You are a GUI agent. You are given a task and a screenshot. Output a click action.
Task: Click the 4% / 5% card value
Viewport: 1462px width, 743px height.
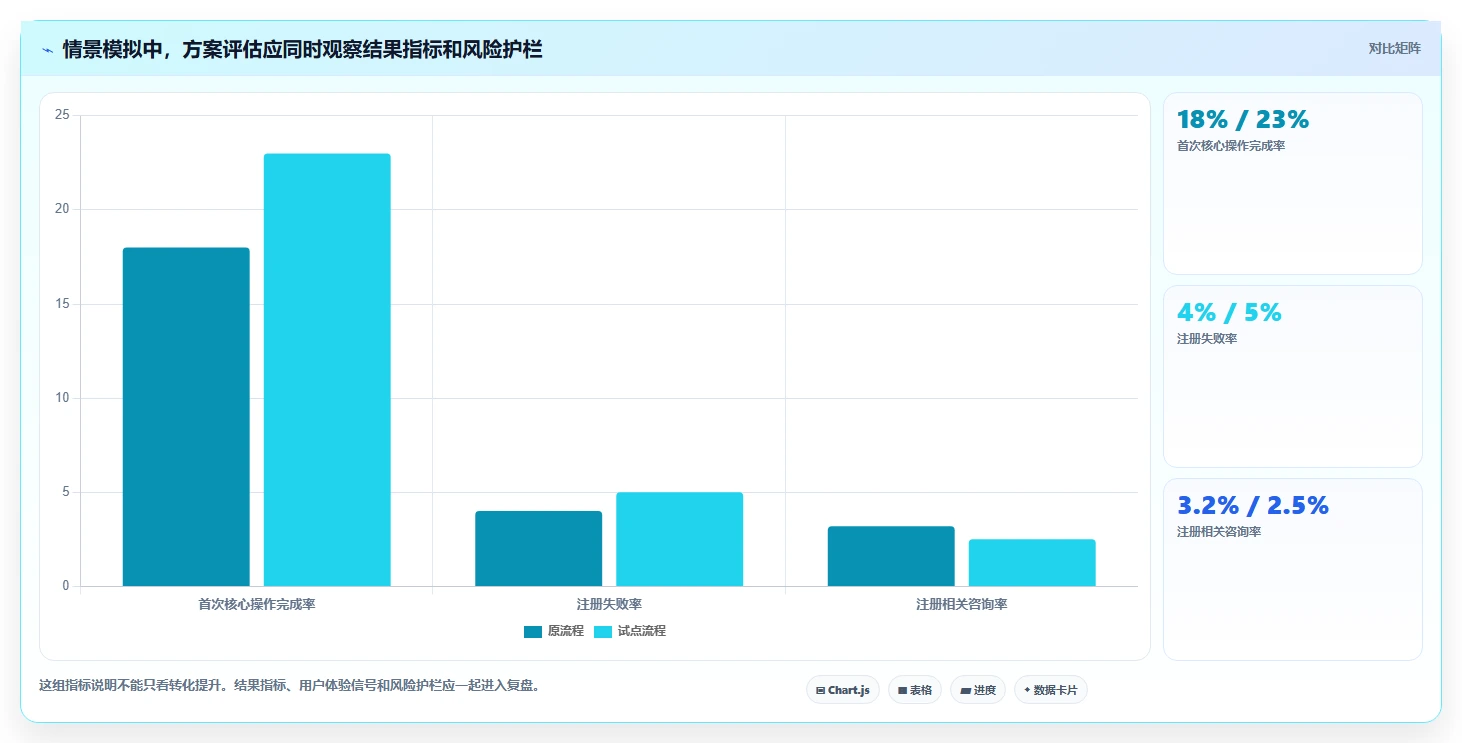[x=1229, y=313]
